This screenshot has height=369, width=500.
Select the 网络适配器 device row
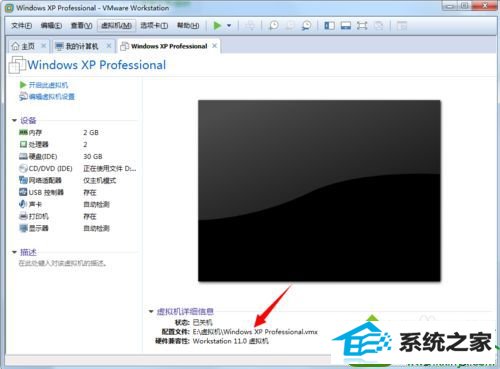tap(77, 180)
